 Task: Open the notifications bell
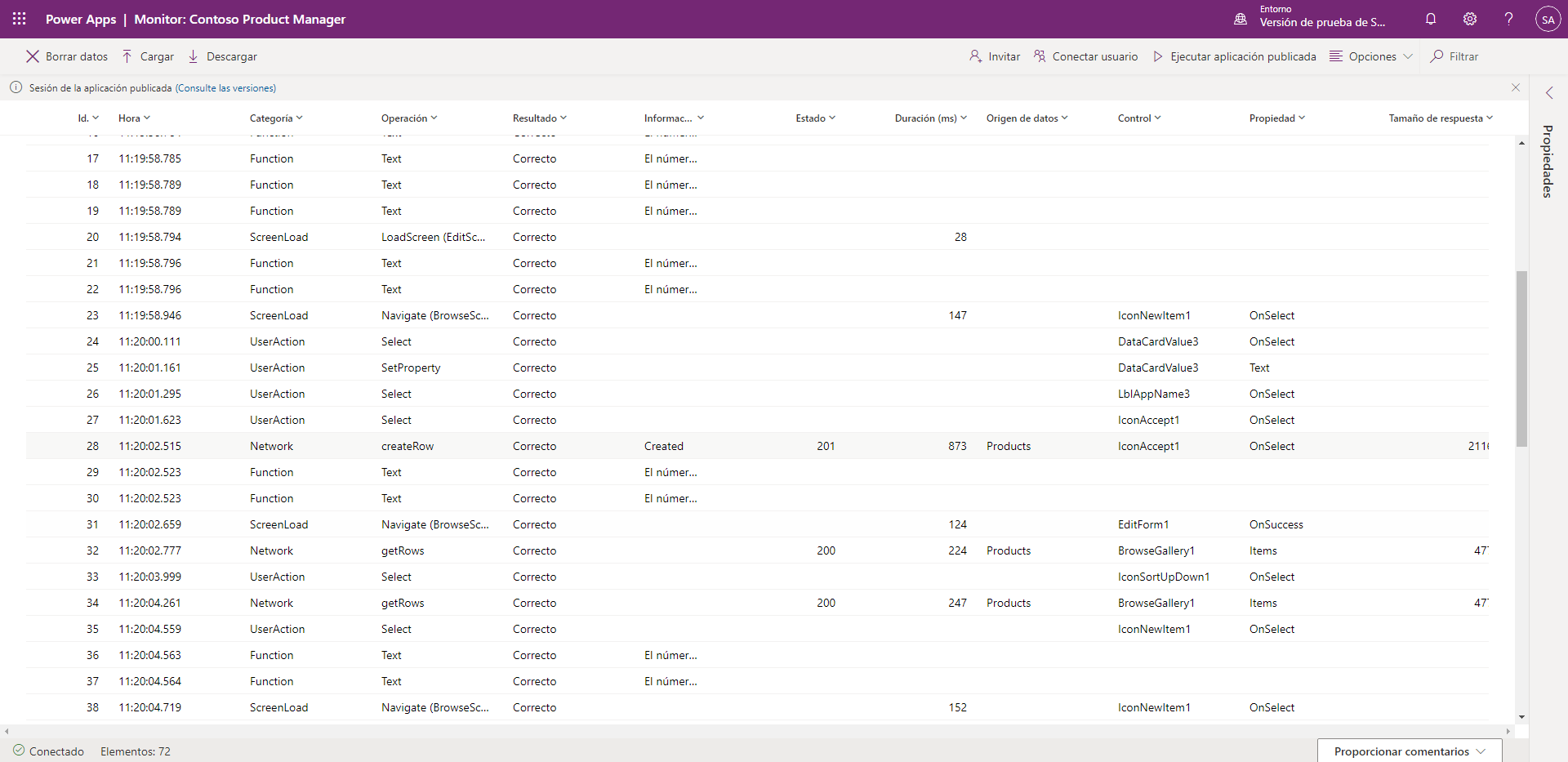(1431, 19)
